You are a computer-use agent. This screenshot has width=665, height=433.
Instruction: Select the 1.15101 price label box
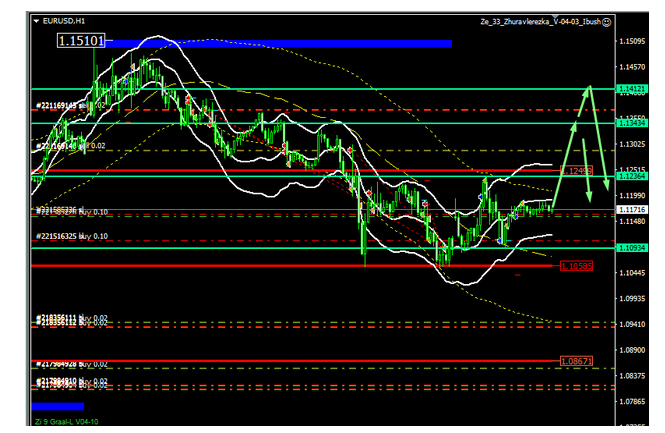pos(81,42)
